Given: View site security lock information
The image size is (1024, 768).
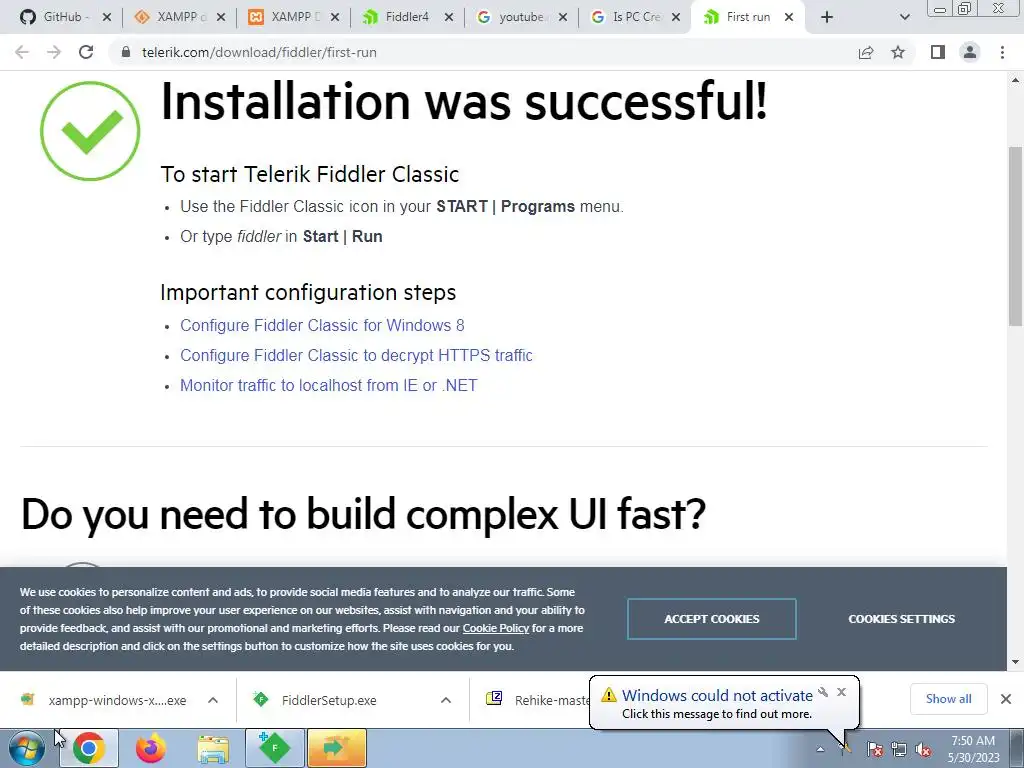Looking at the screenshot, I should [126, 52].
